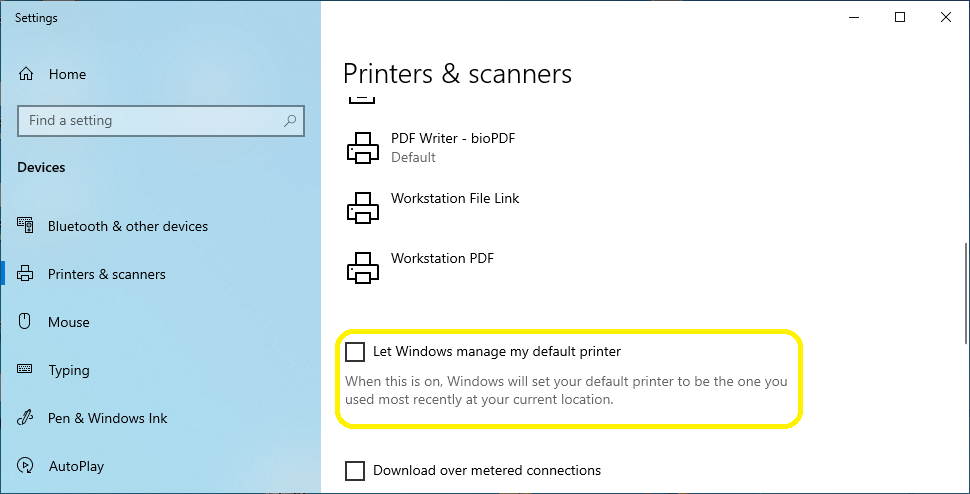Click the Pen & Windows Ink icon
Viewport: 970px width, 494px height.
point(25,418)
